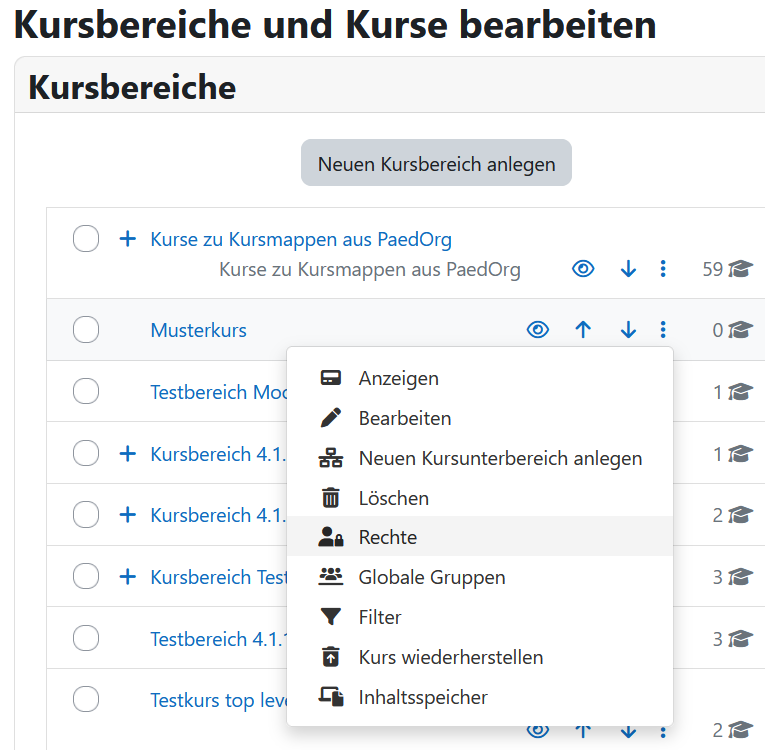
Task: Select the Testbereich Mod checkbox
Action: pyautogui.click(x=86, y=391)
